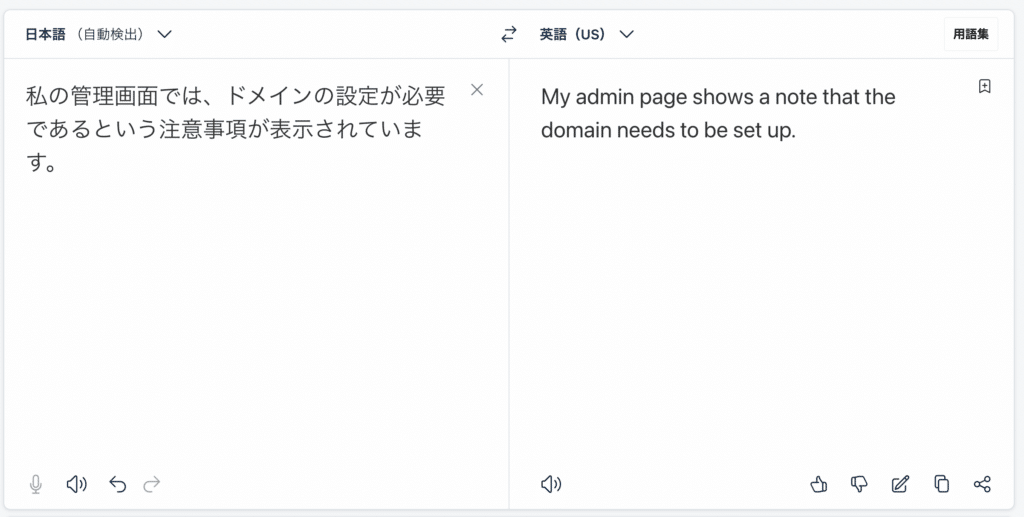Open target language dropdown 英語 (US)
Viewport: 1024px width, 517px height.
(x=586, y=34)
